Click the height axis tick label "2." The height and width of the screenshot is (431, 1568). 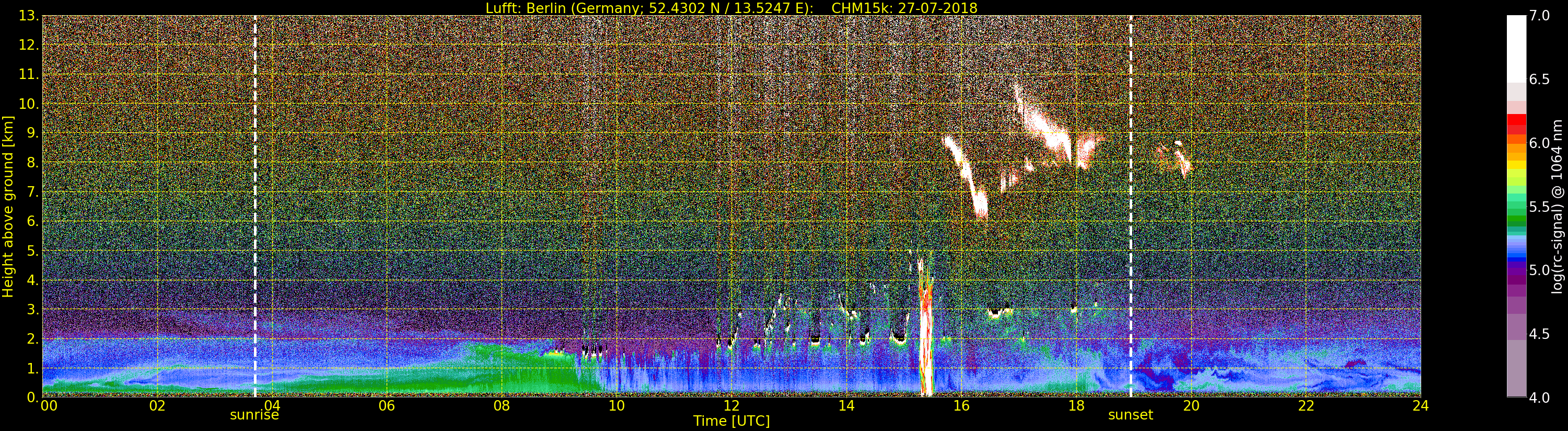(33, 338)
